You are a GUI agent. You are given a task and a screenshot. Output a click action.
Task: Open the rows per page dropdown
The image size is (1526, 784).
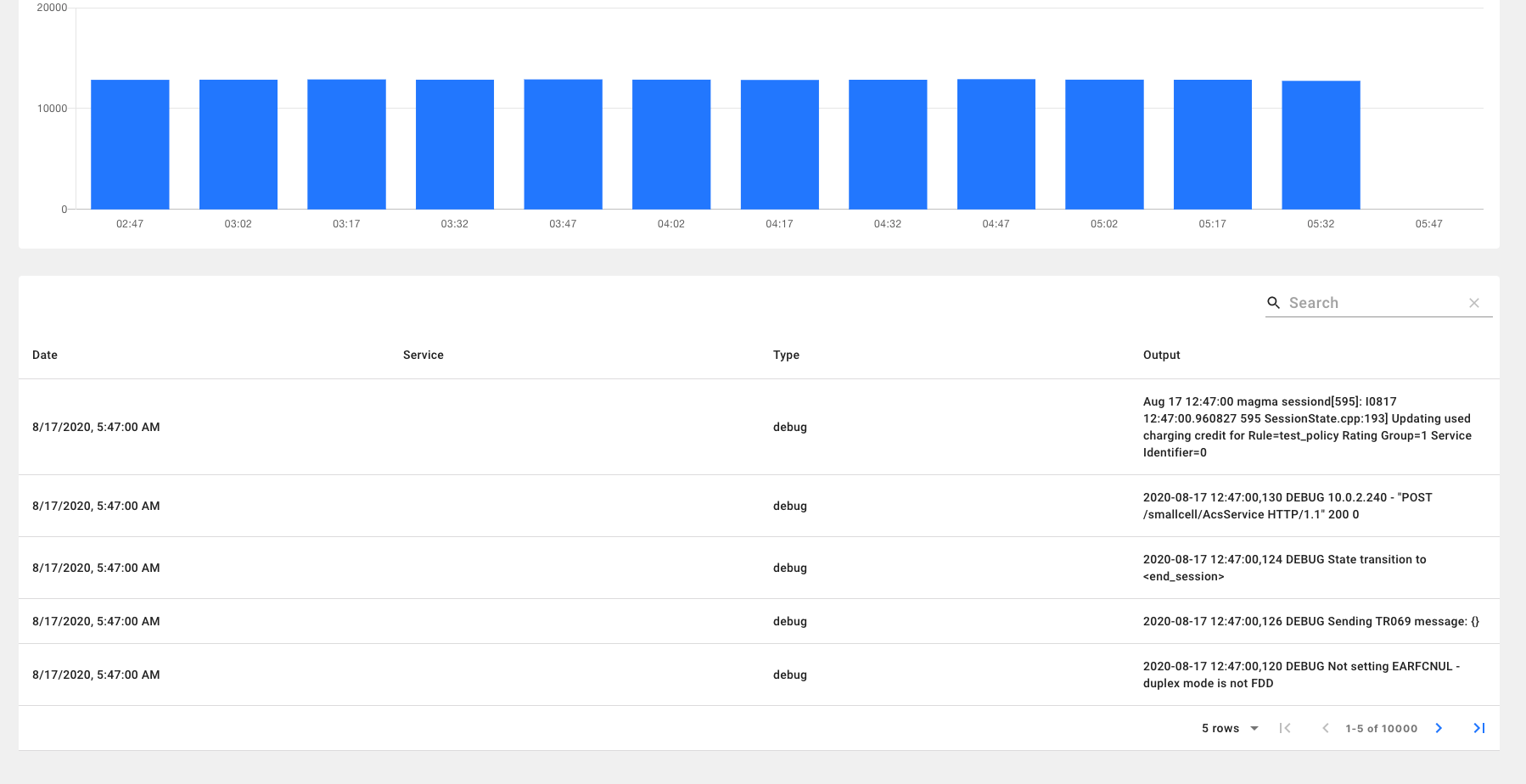click(1231, 728)
